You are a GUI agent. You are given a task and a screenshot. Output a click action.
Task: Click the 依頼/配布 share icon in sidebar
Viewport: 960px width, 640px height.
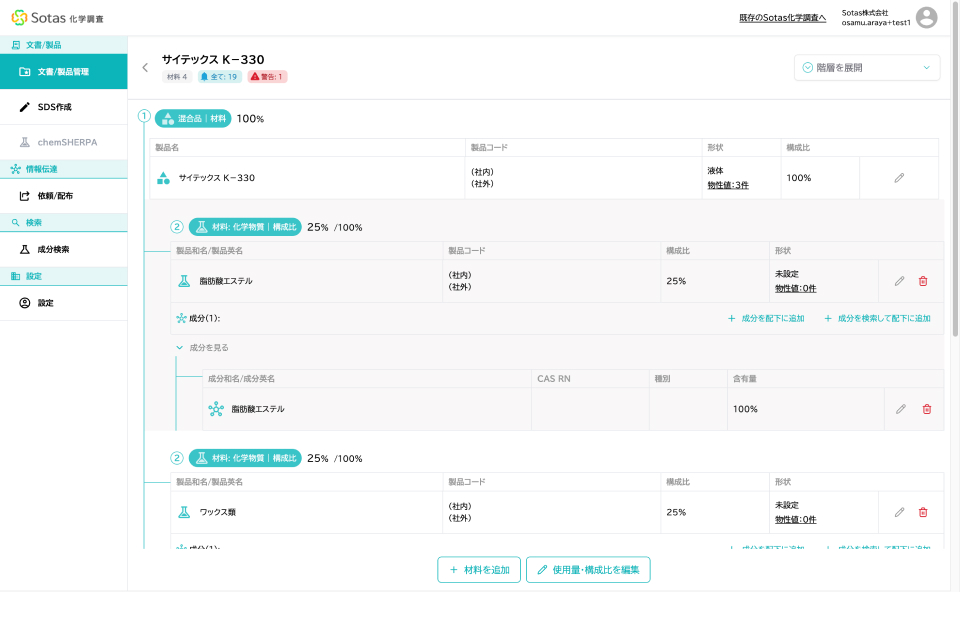coord(24,196)
